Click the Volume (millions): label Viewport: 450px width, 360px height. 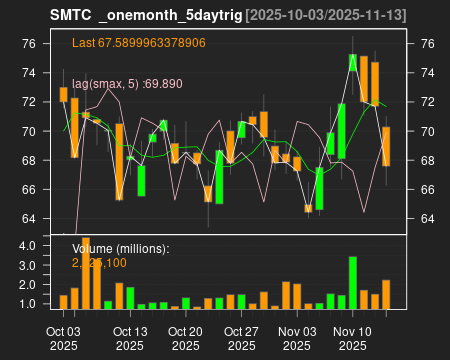click(x=121, y=249)
